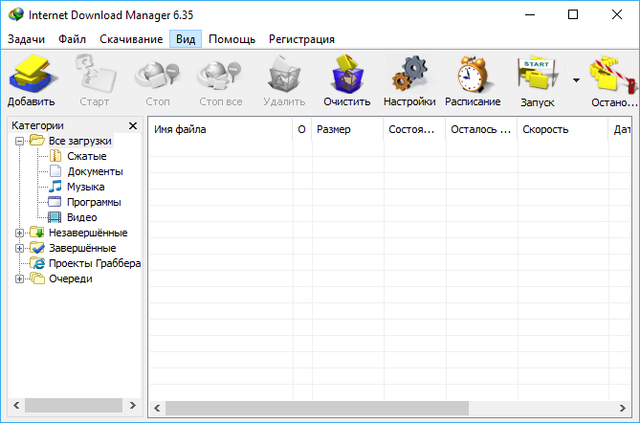Screen dimensions: 640x423
Task: Select the Сжатые category
Action: [87, 157]
